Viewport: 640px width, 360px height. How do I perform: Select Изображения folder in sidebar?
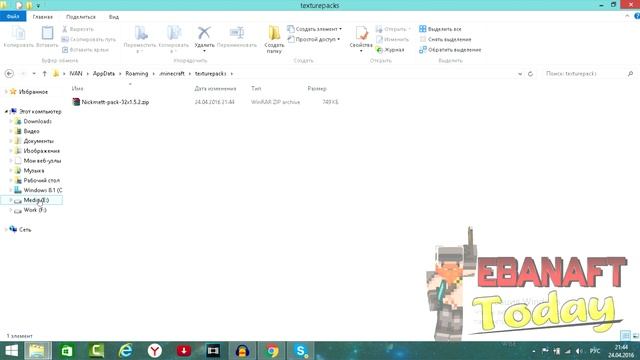tap(42, 151)
